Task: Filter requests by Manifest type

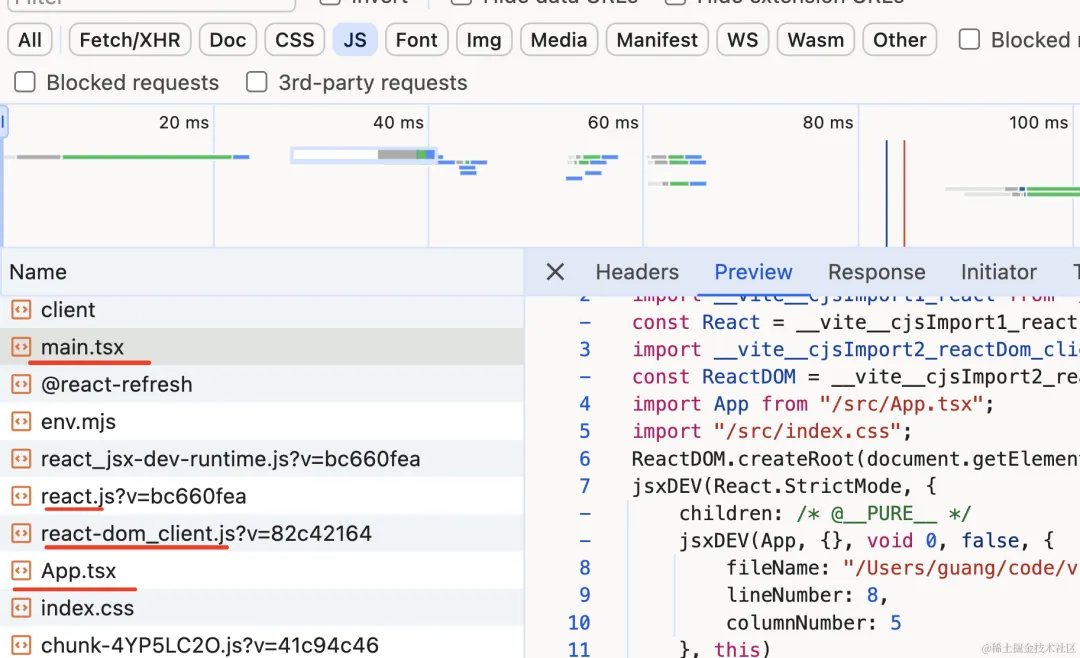Action: coord(657,40)
